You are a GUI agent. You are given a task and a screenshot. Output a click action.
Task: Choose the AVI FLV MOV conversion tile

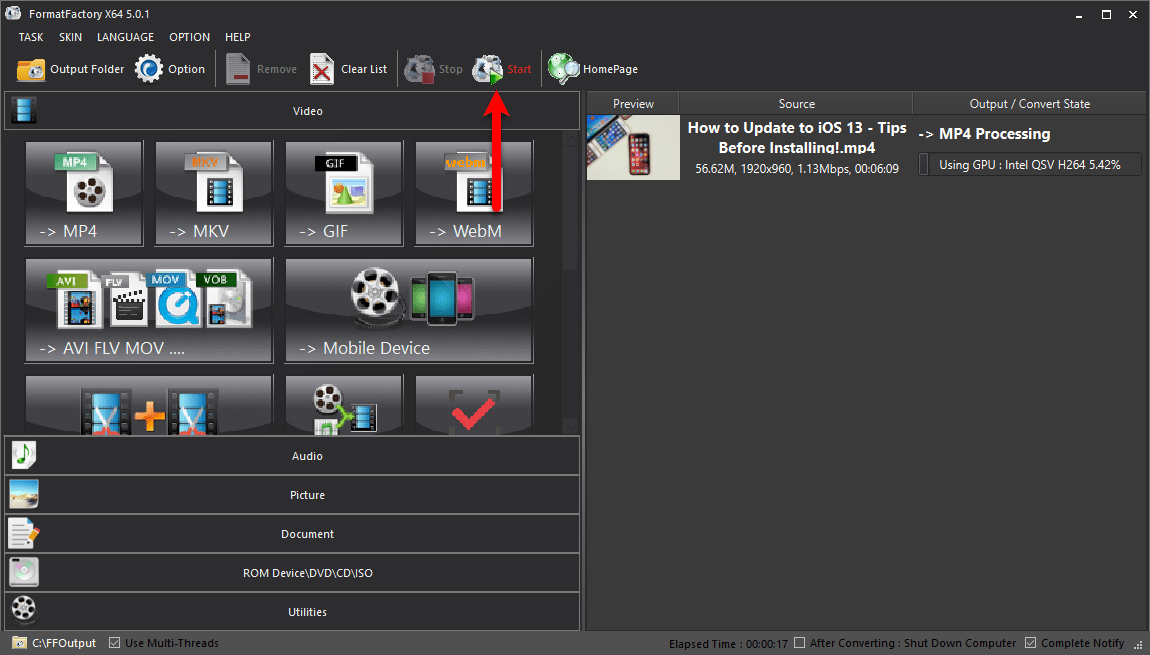point(149,310)
